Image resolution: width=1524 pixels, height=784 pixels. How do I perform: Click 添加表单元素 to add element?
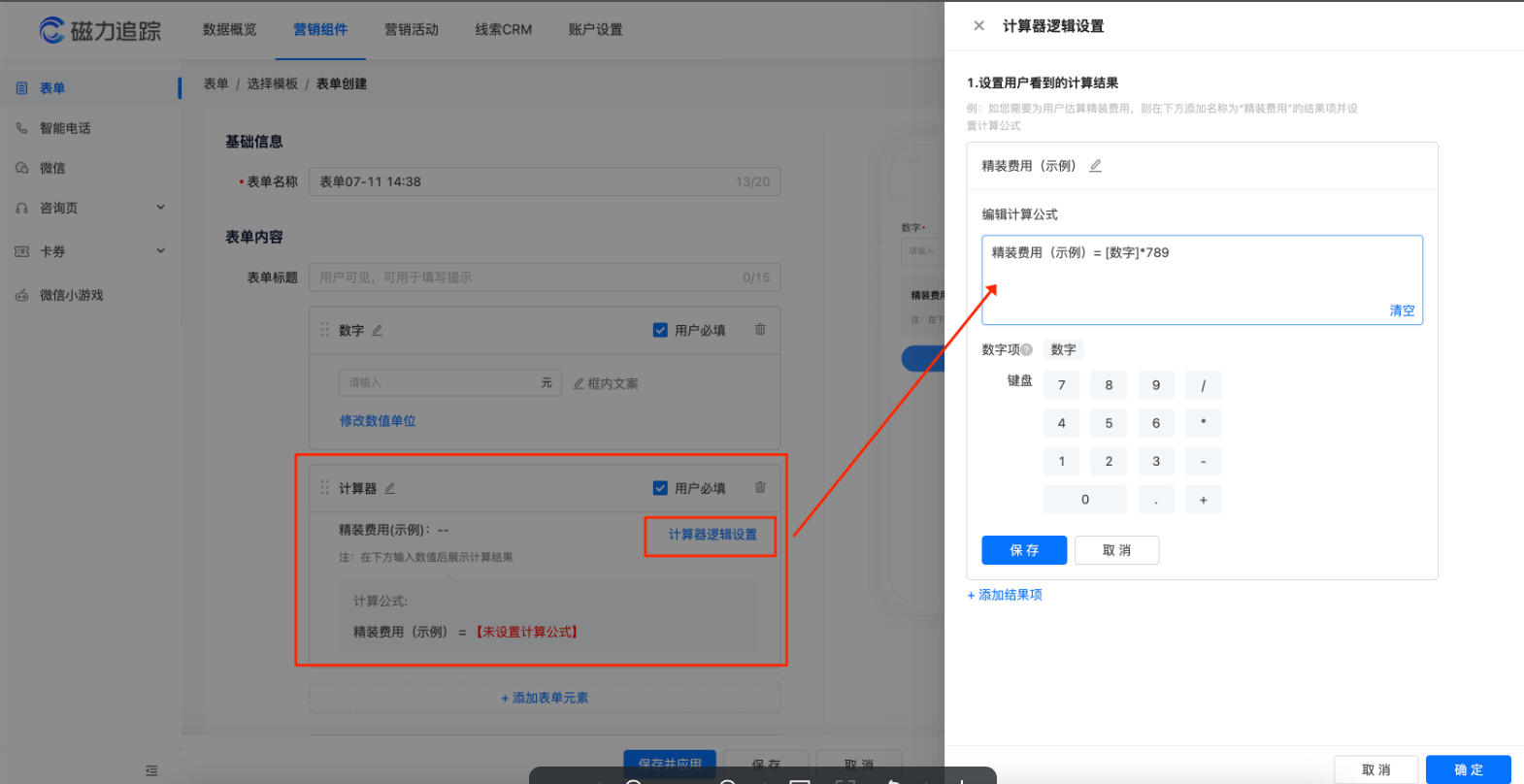click(x=545, y=698)
